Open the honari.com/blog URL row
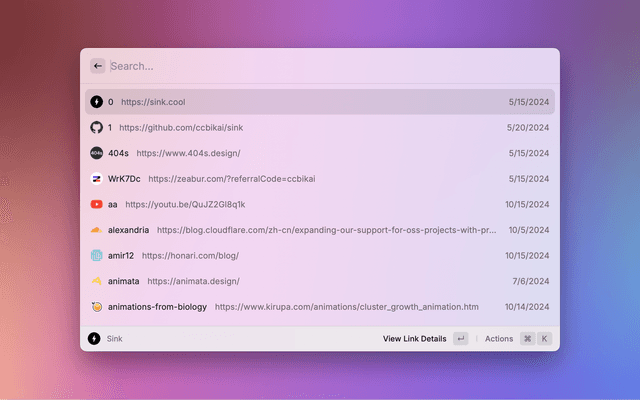Viewport: 640px width, 400px height. click(190, 255)
